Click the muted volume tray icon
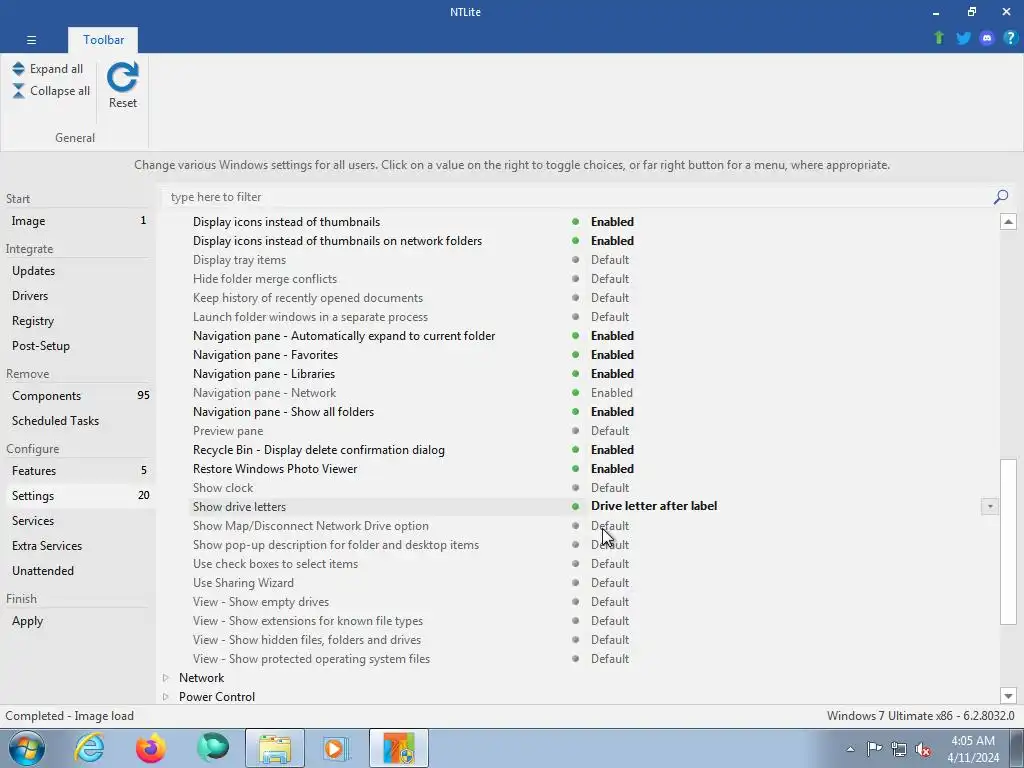 (x=923, y=749)
